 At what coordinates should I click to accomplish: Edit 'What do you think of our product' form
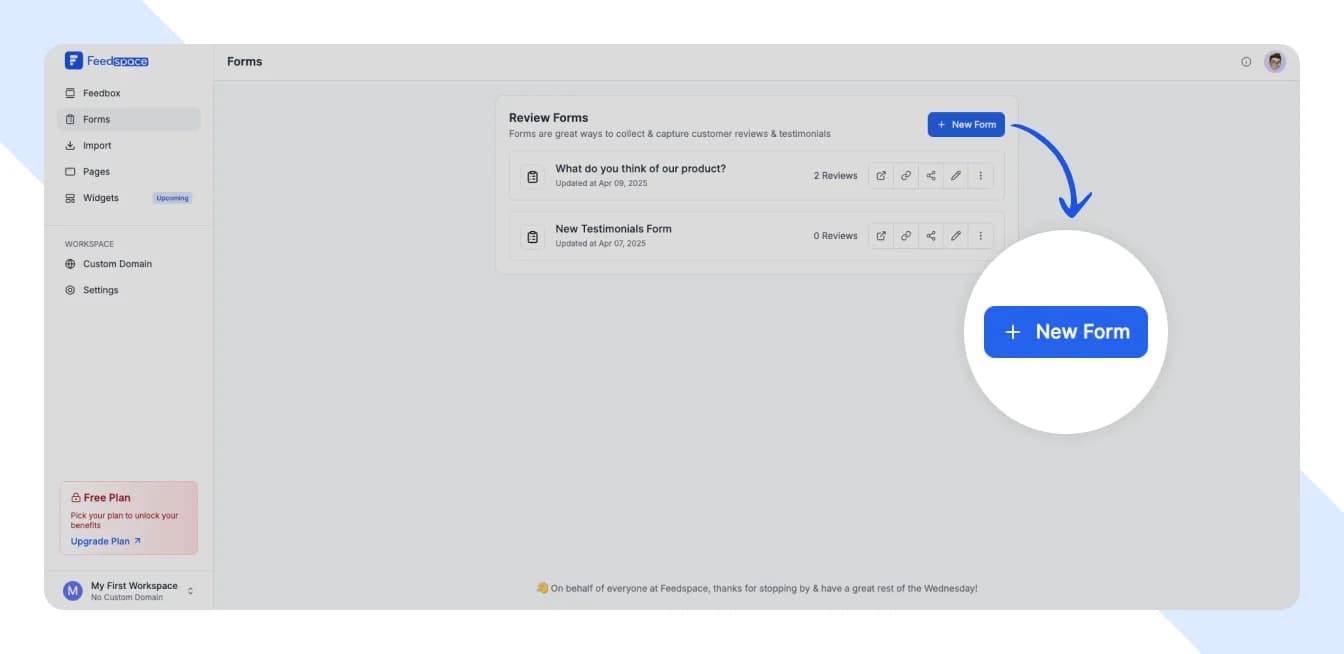[x=956, y=176]
